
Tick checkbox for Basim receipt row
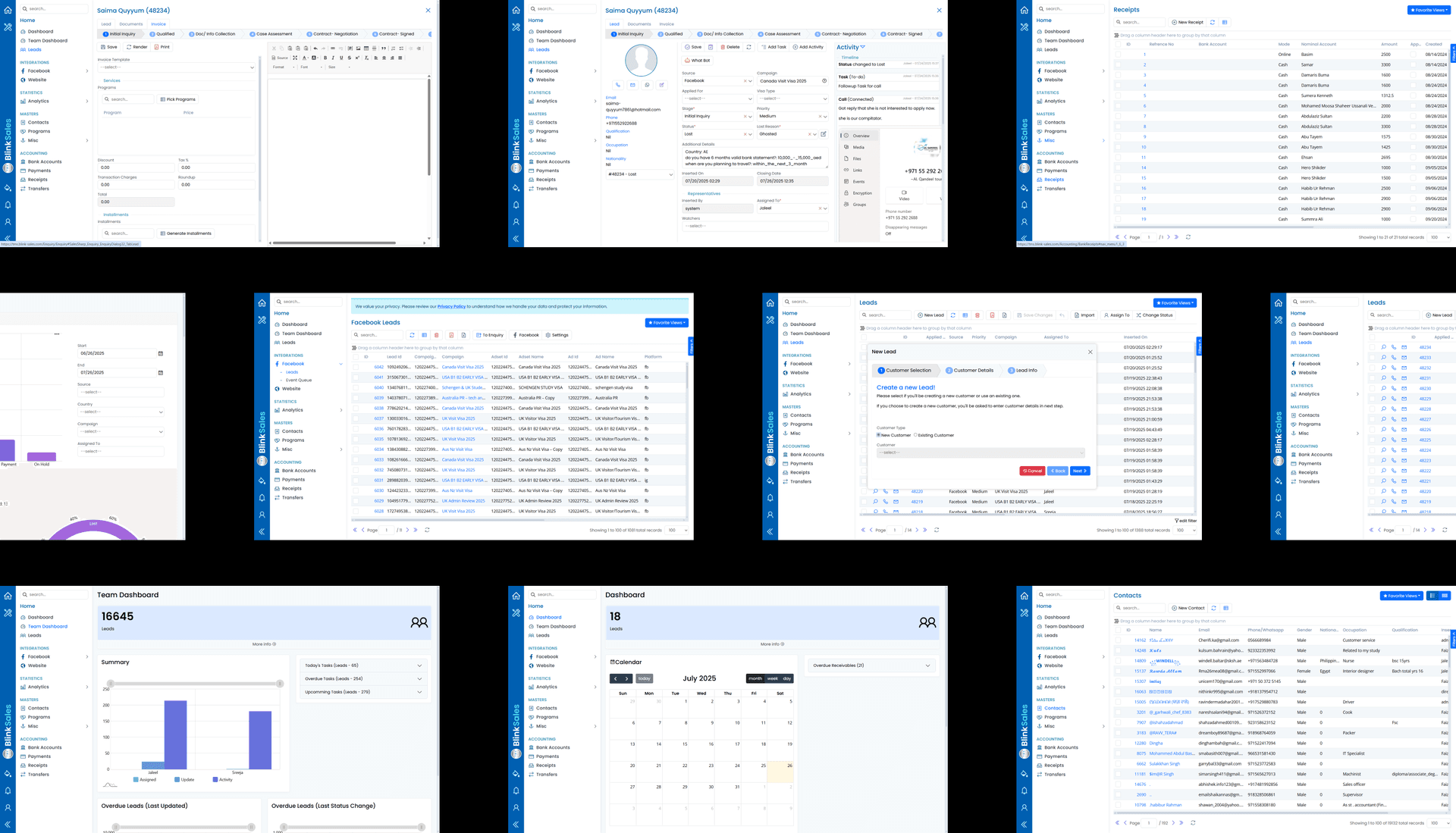(1118, 55)
